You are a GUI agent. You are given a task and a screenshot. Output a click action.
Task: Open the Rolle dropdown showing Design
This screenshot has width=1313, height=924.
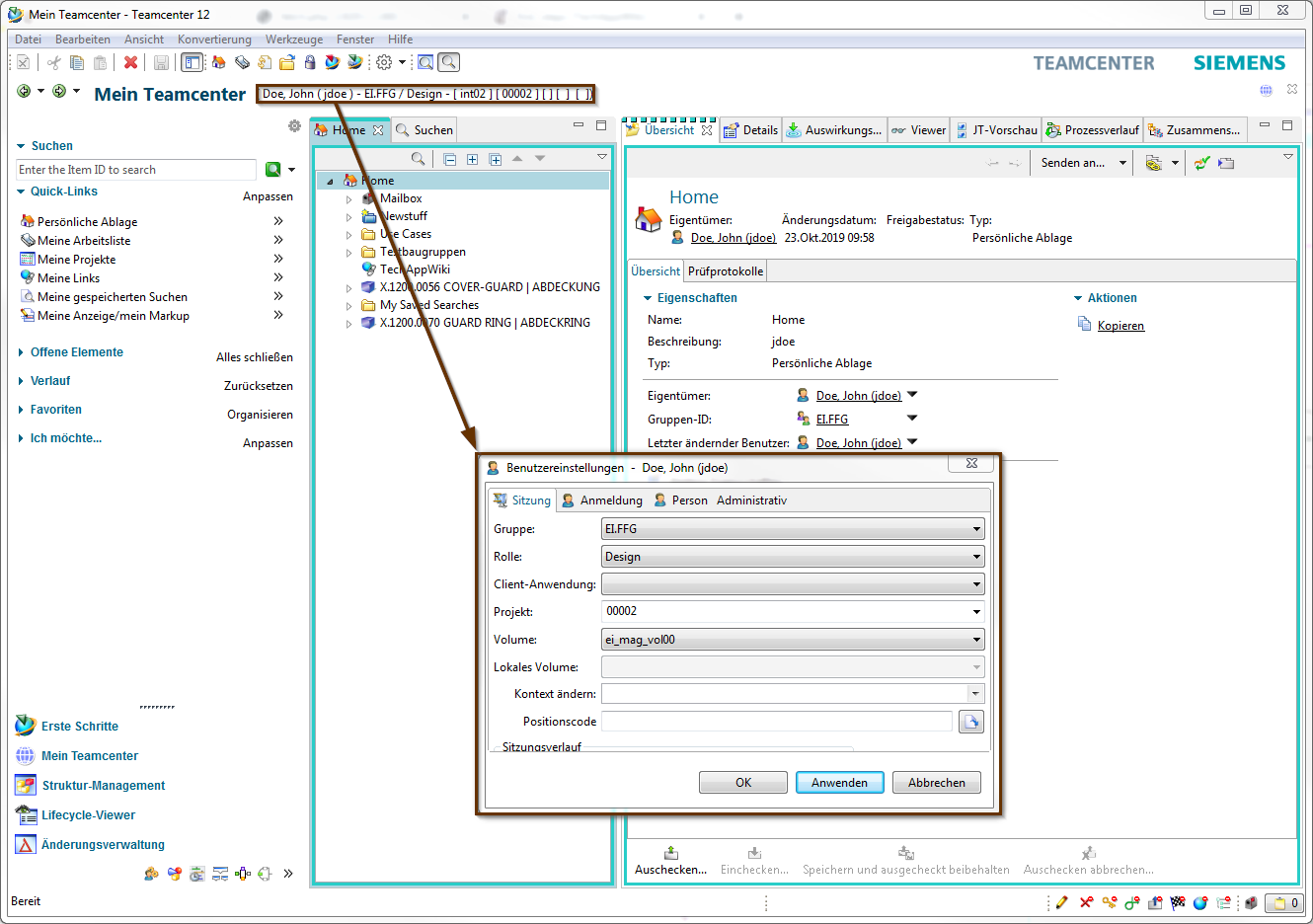[x=793, y=557]
